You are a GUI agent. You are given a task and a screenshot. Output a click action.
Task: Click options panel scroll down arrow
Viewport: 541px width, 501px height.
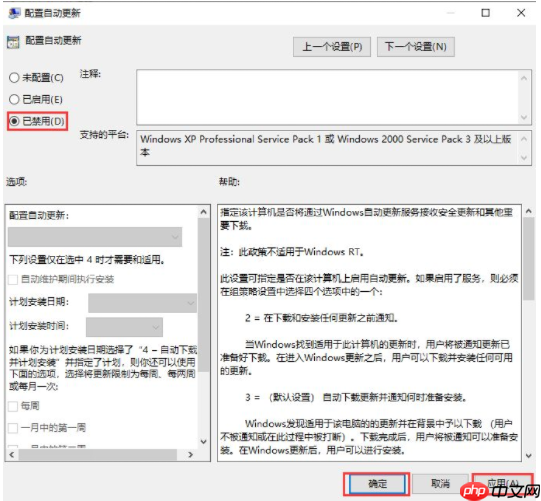(x=204, y=442)
